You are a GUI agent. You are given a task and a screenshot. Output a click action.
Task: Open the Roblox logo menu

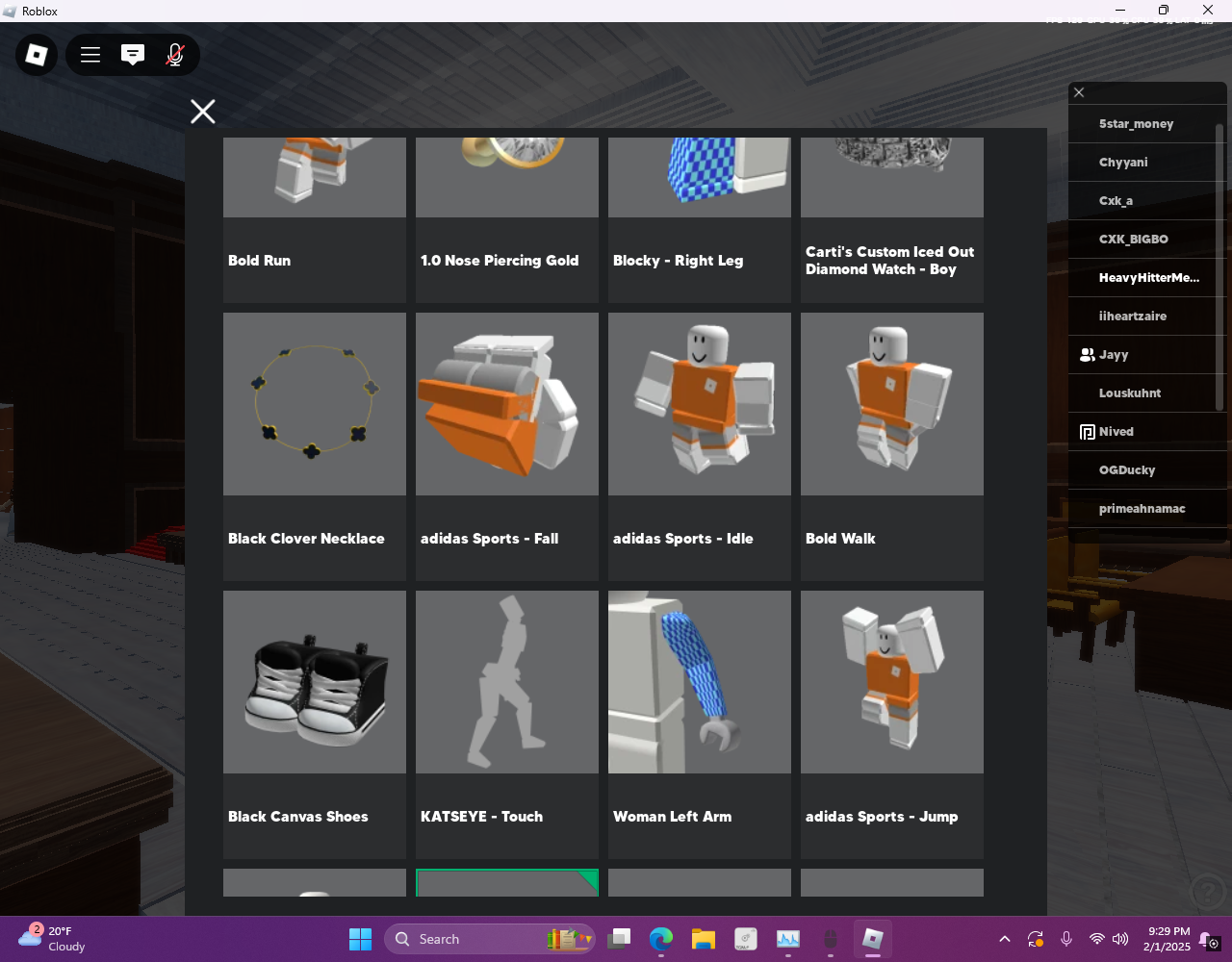pos(37,55)
